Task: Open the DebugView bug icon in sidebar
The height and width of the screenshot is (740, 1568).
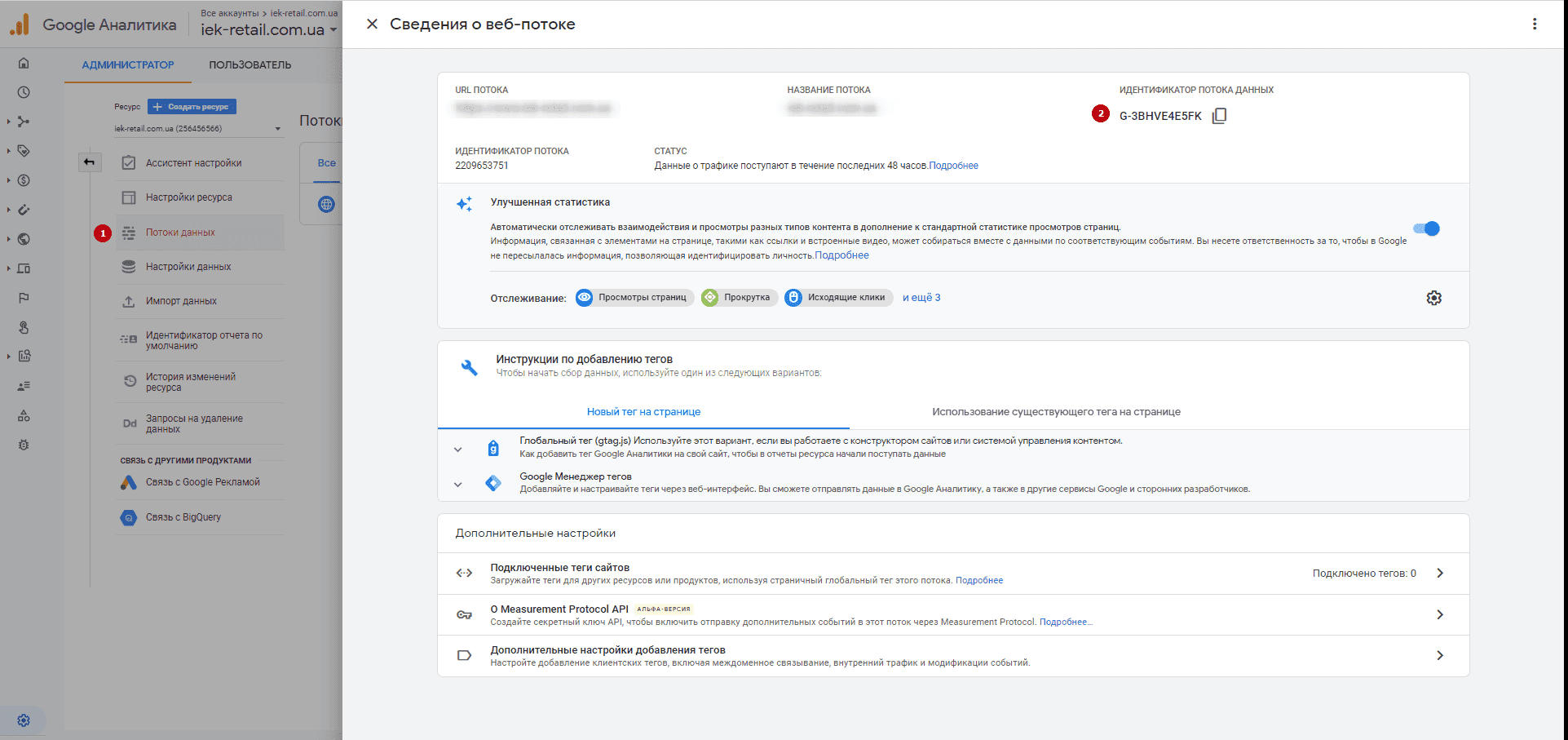Action: coord(24,445)
